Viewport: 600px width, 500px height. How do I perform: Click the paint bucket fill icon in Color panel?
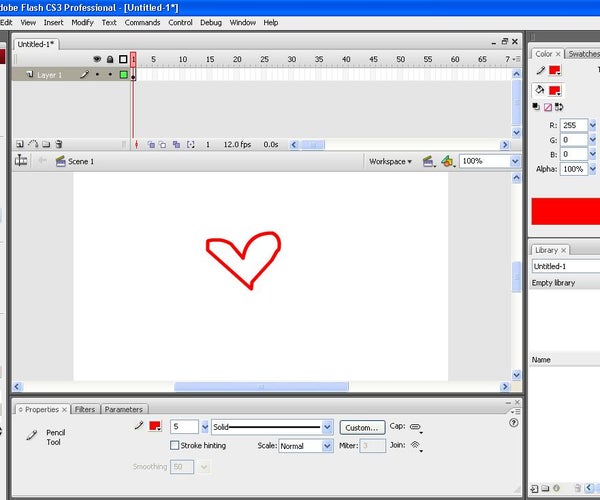tap(540, 90)
